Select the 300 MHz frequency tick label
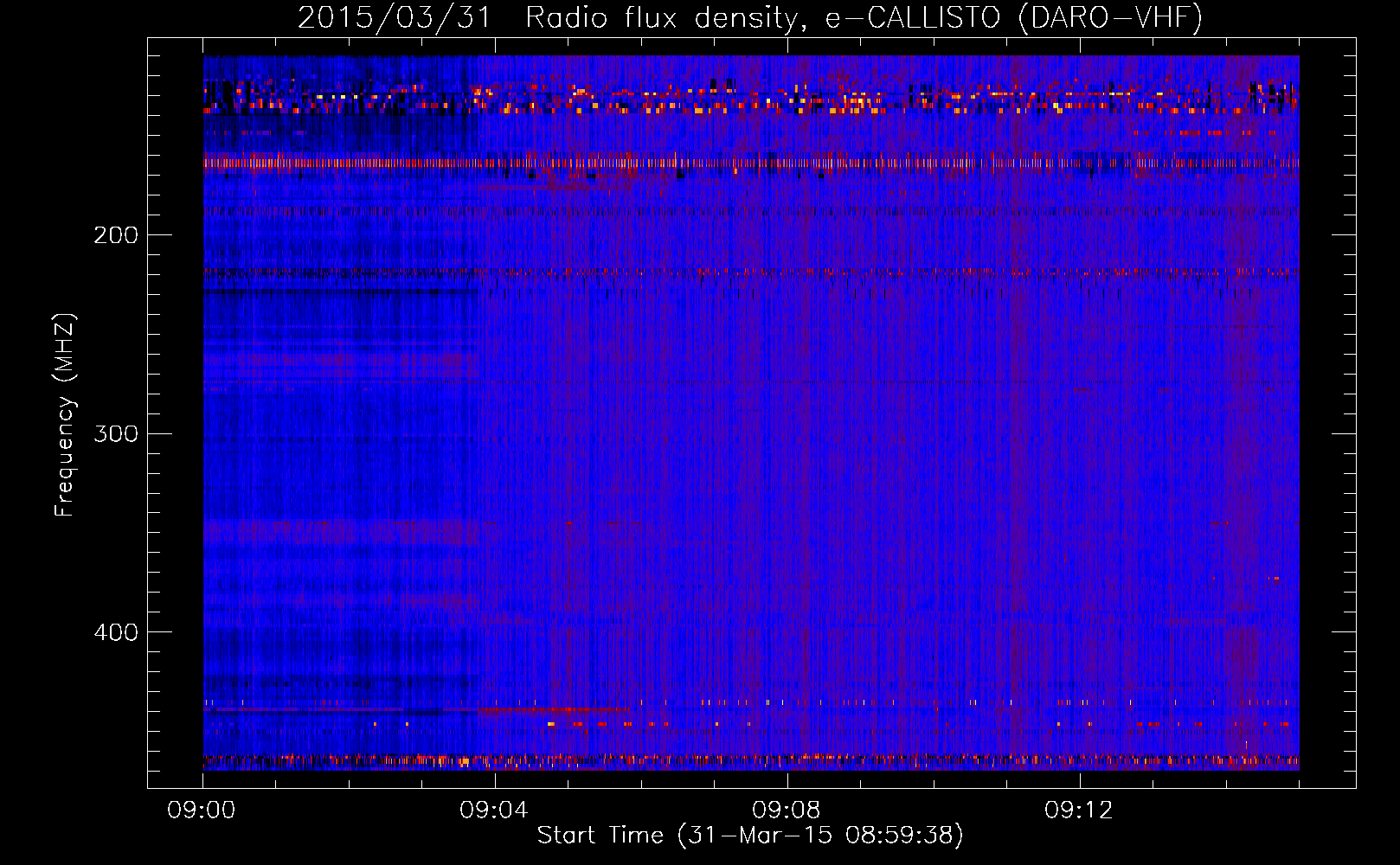The image size is (1400, 865). [x=116, y=433]
